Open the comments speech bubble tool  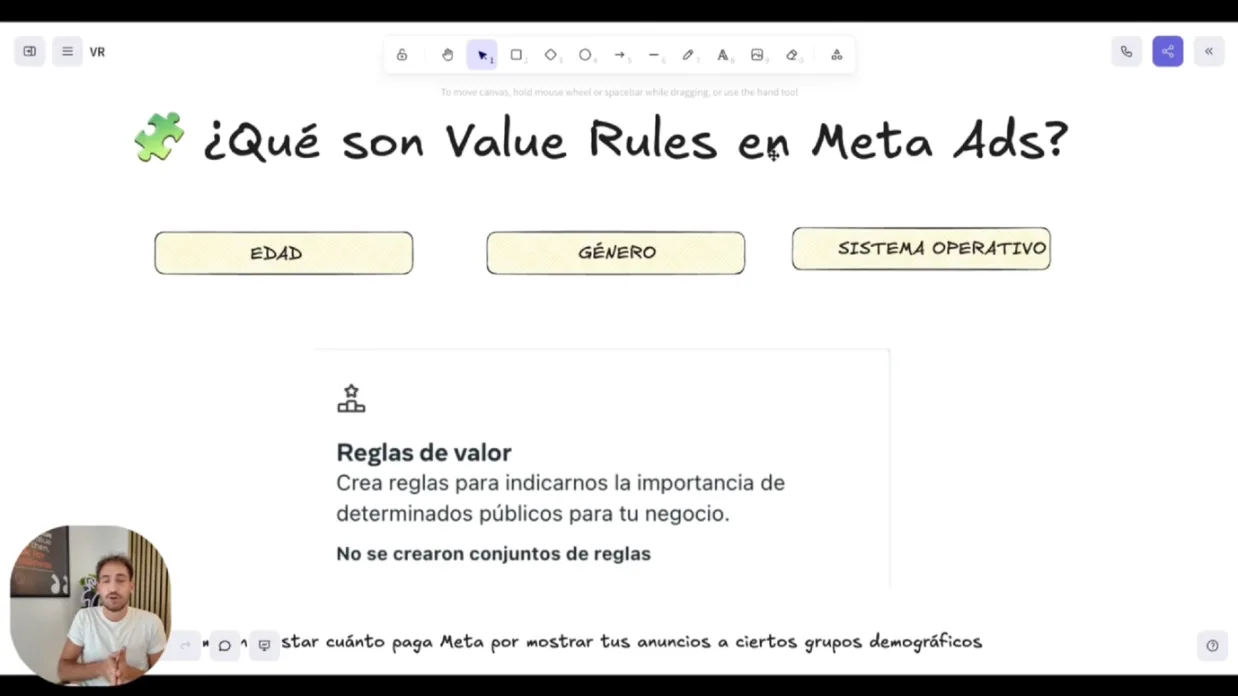coord(225,646)
